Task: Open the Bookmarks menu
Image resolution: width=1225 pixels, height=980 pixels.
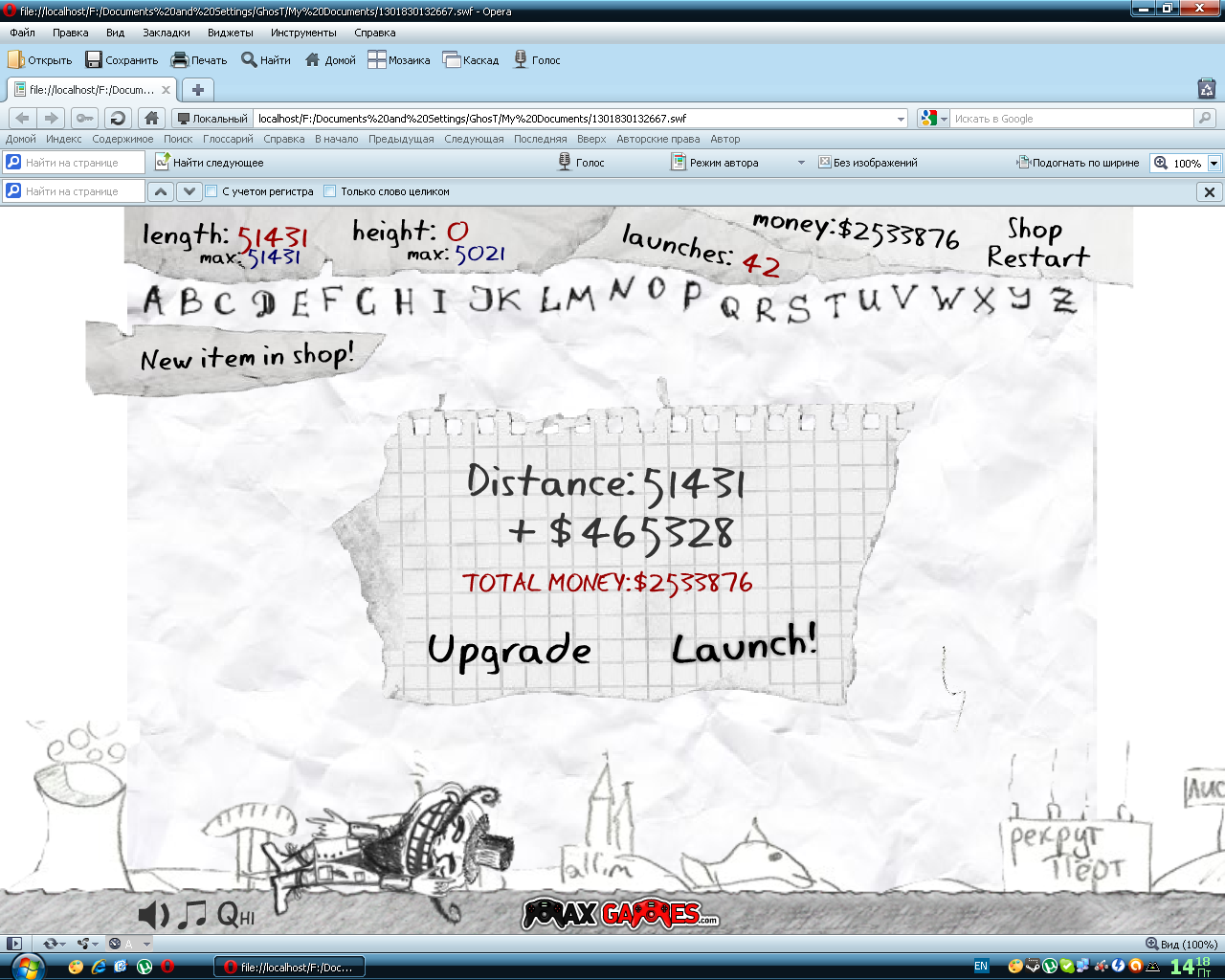Action: 166,33
